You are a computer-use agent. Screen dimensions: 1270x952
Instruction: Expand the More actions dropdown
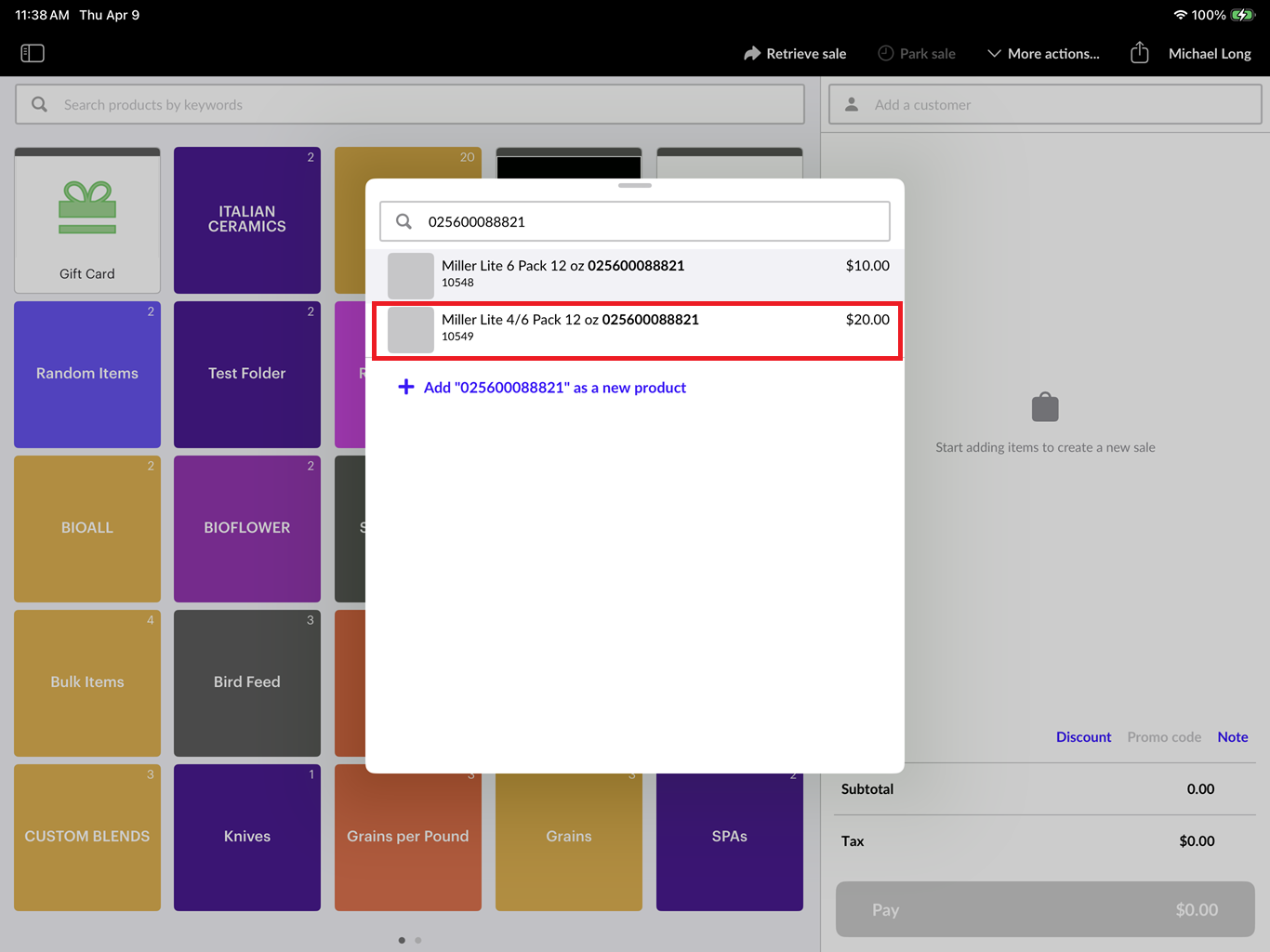tap(1043, 54)
